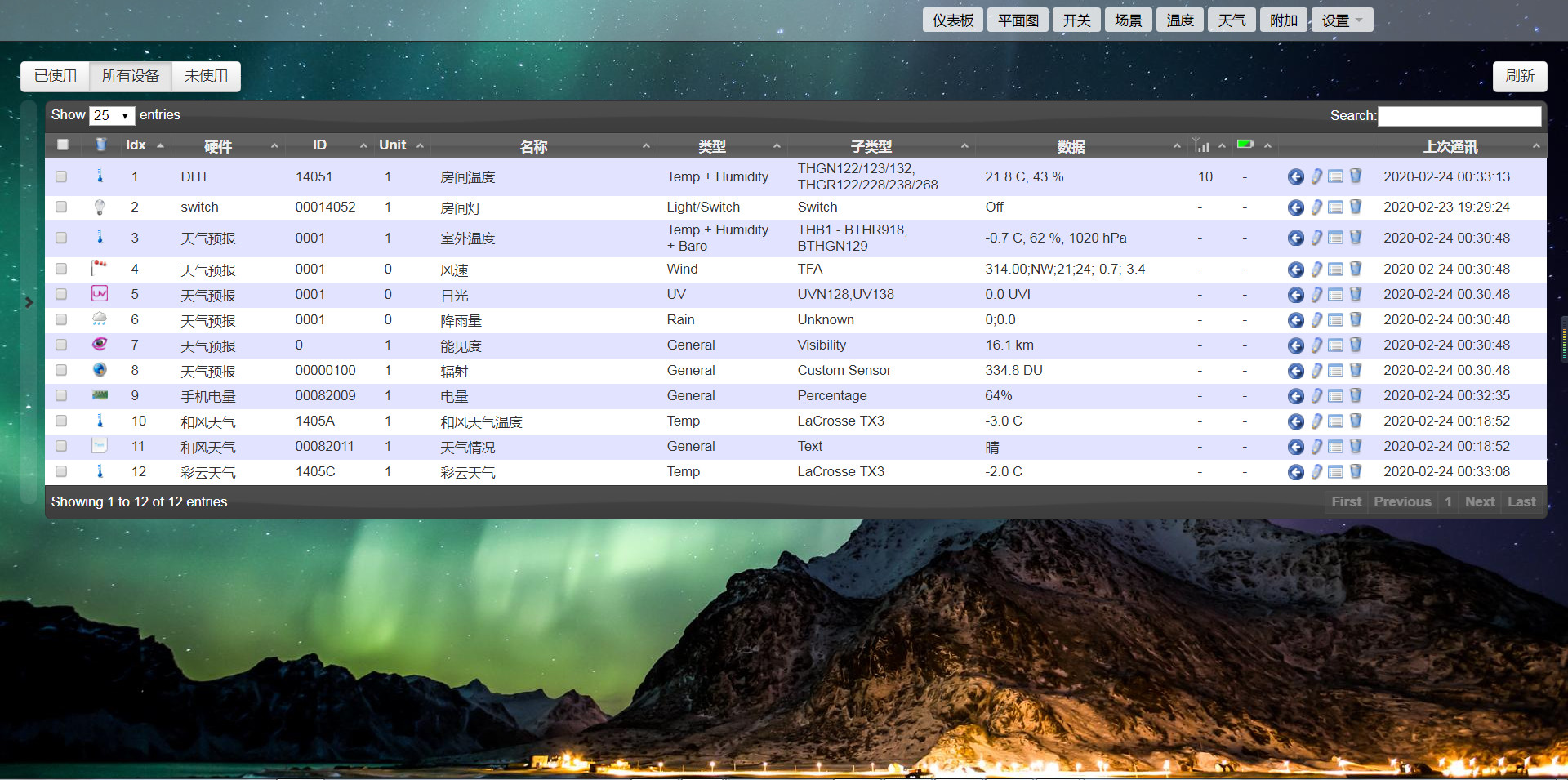Open the Show entries dropdown
Screen dimensions: 1568x780
pos(111,115)
